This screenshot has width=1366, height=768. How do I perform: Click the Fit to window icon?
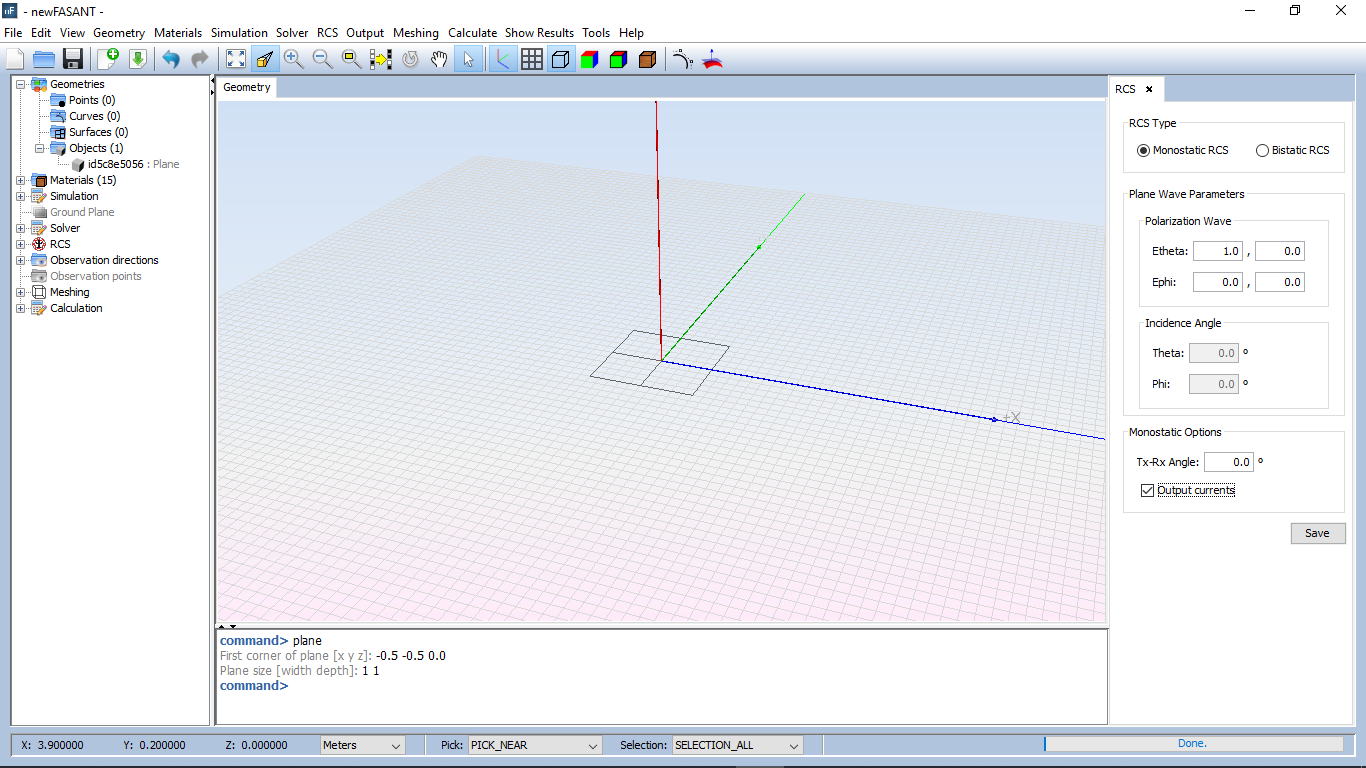[x=235, y=59]
